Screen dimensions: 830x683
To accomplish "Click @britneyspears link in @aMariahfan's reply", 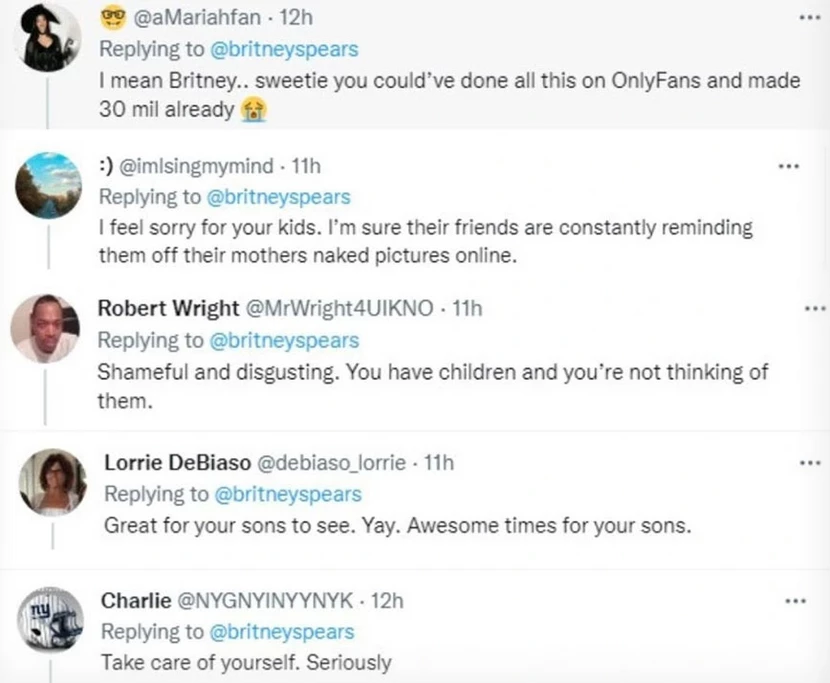I will 282,50.
